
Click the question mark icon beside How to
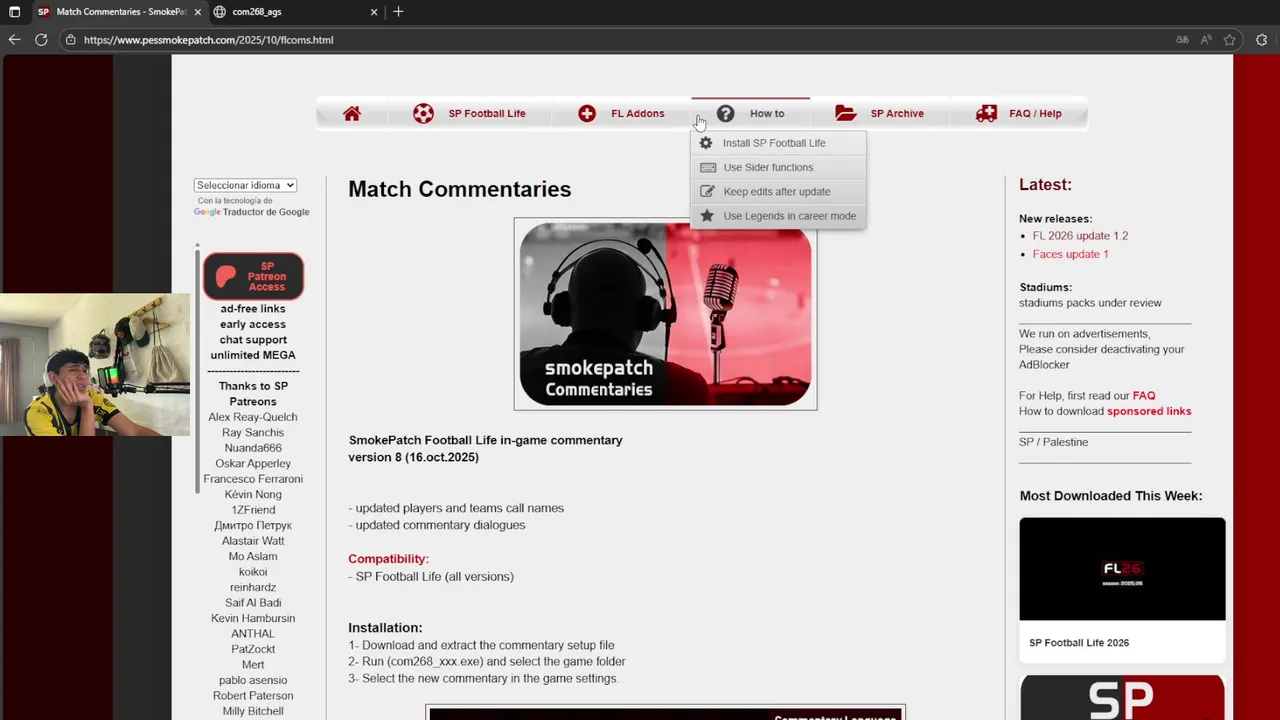(726, 114)
